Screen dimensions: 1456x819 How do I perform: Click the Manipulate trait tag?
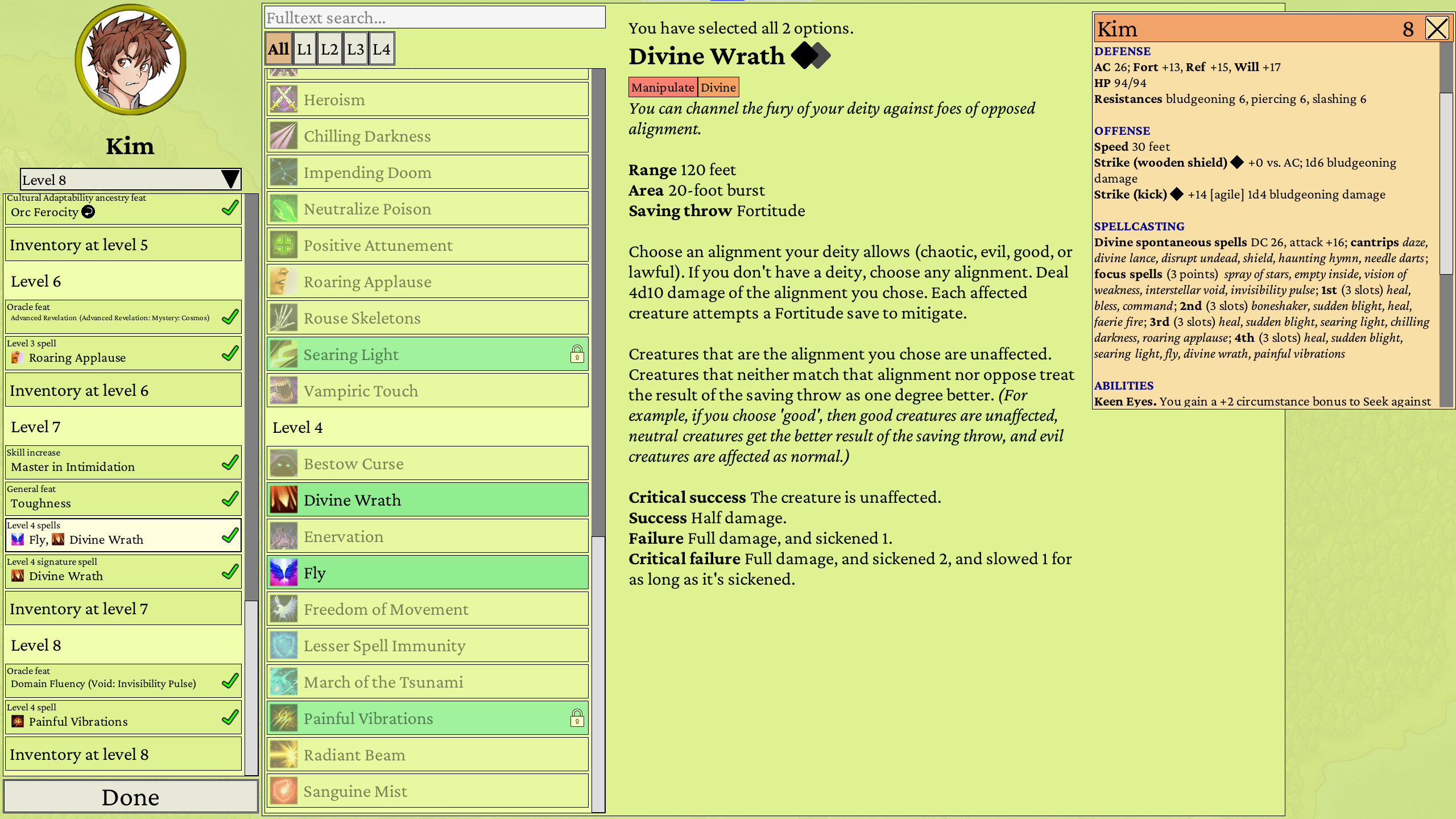[663, 87]
